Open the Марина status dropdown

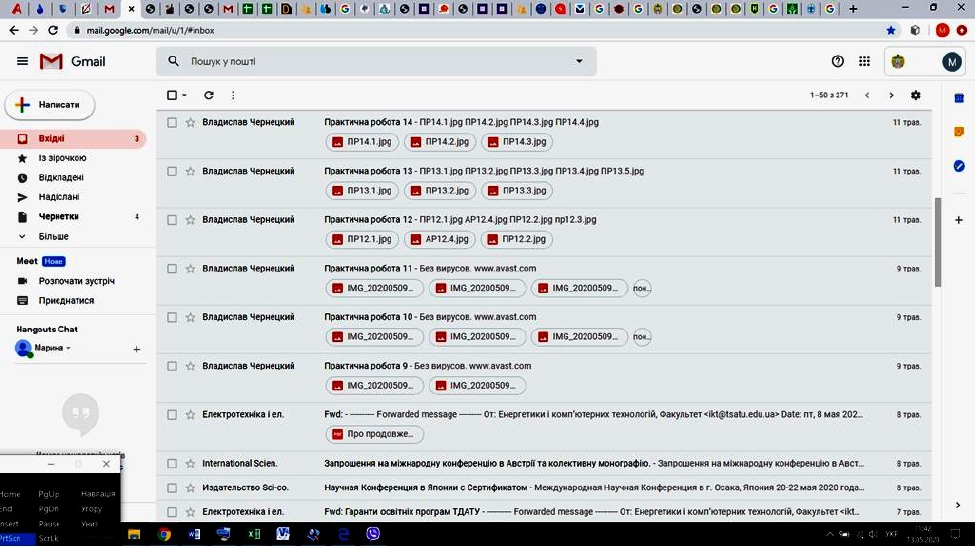[x=68, y=348]
